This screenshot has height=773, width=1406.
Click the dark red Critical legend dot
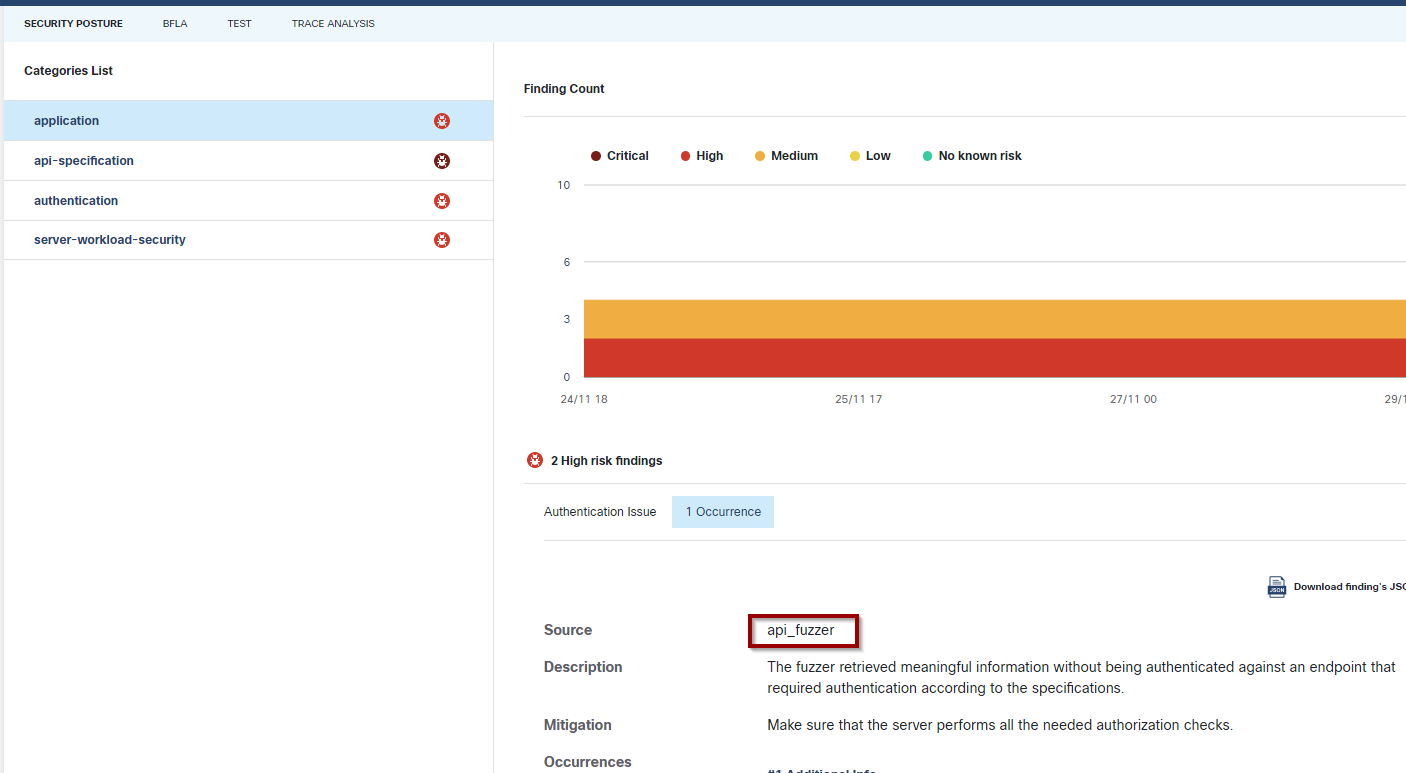[596, 156]
